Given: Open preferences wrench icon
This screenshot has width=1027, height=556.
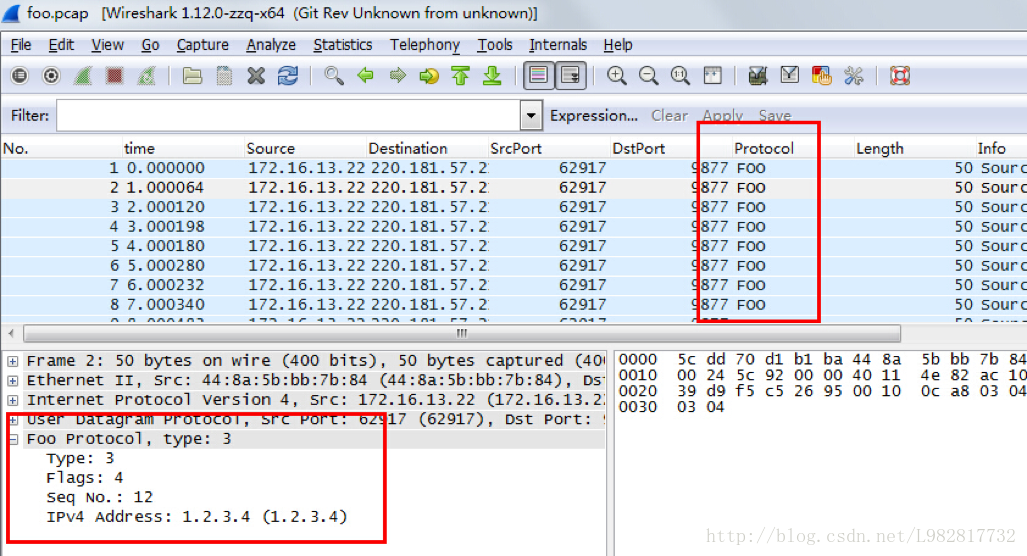Looking at the screenshot, I should (x=853, y=76).
